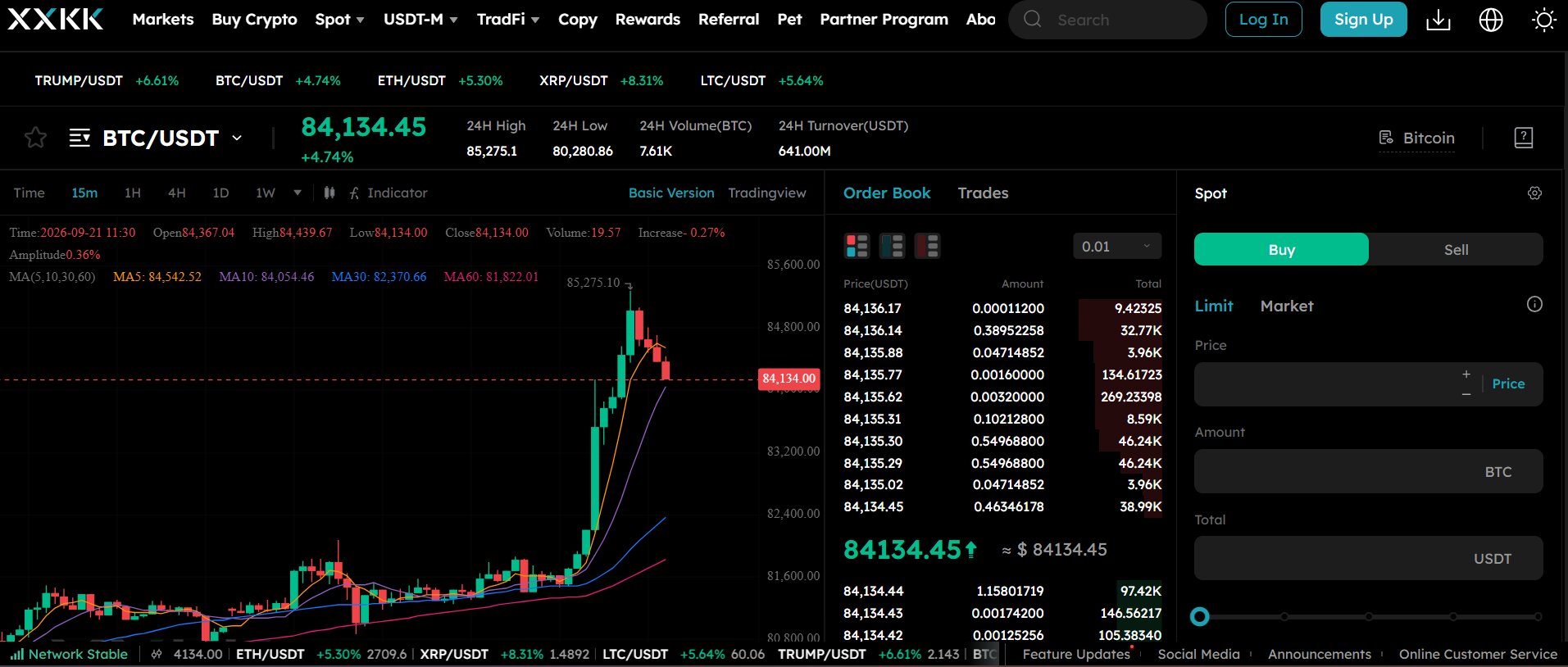This screenshot has width=1568, height=667.
Task: Click the order type info icon
Action: click(1535, 305)
